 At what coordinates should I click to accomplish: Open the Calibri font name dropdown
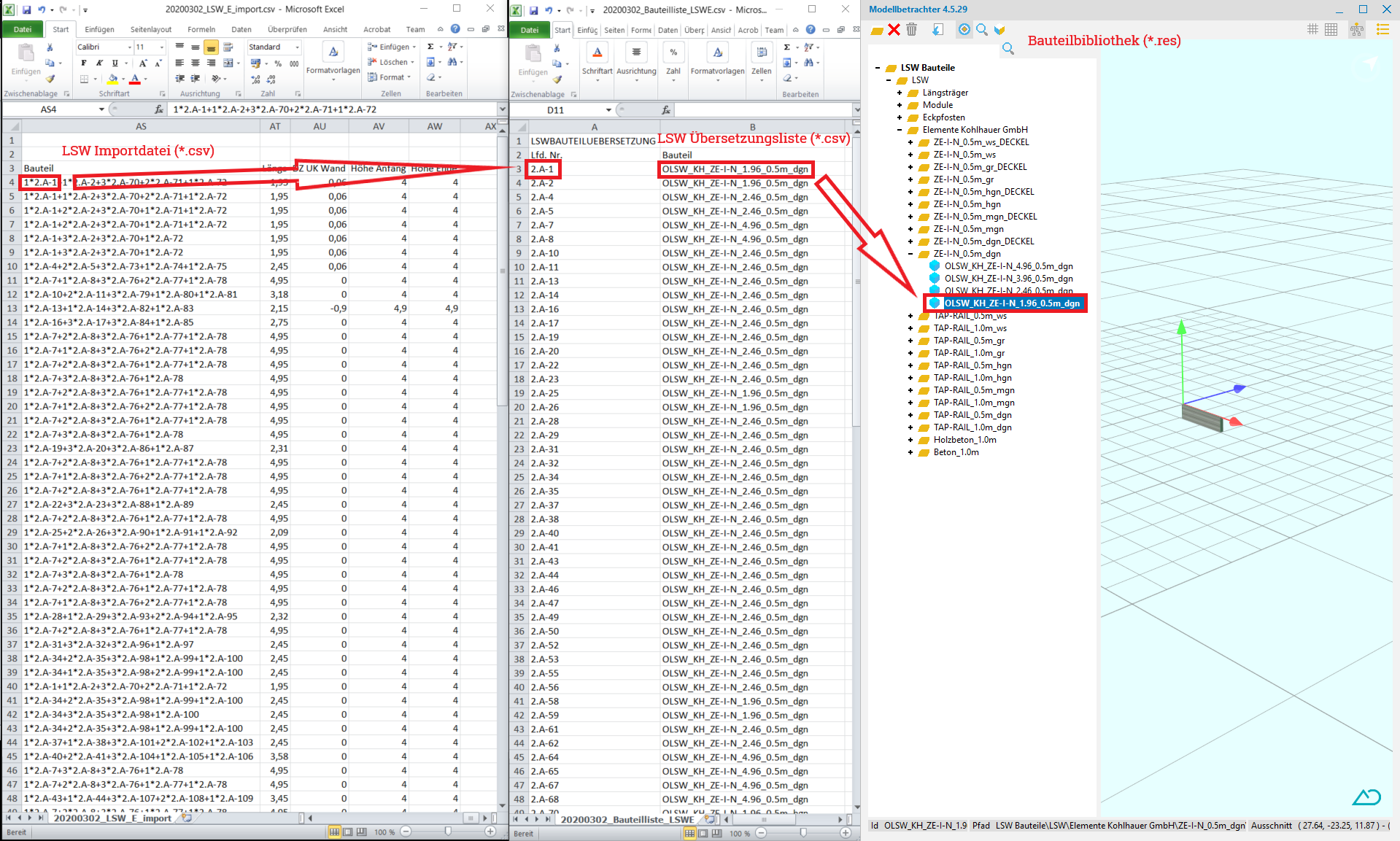[x=130, y=47]
